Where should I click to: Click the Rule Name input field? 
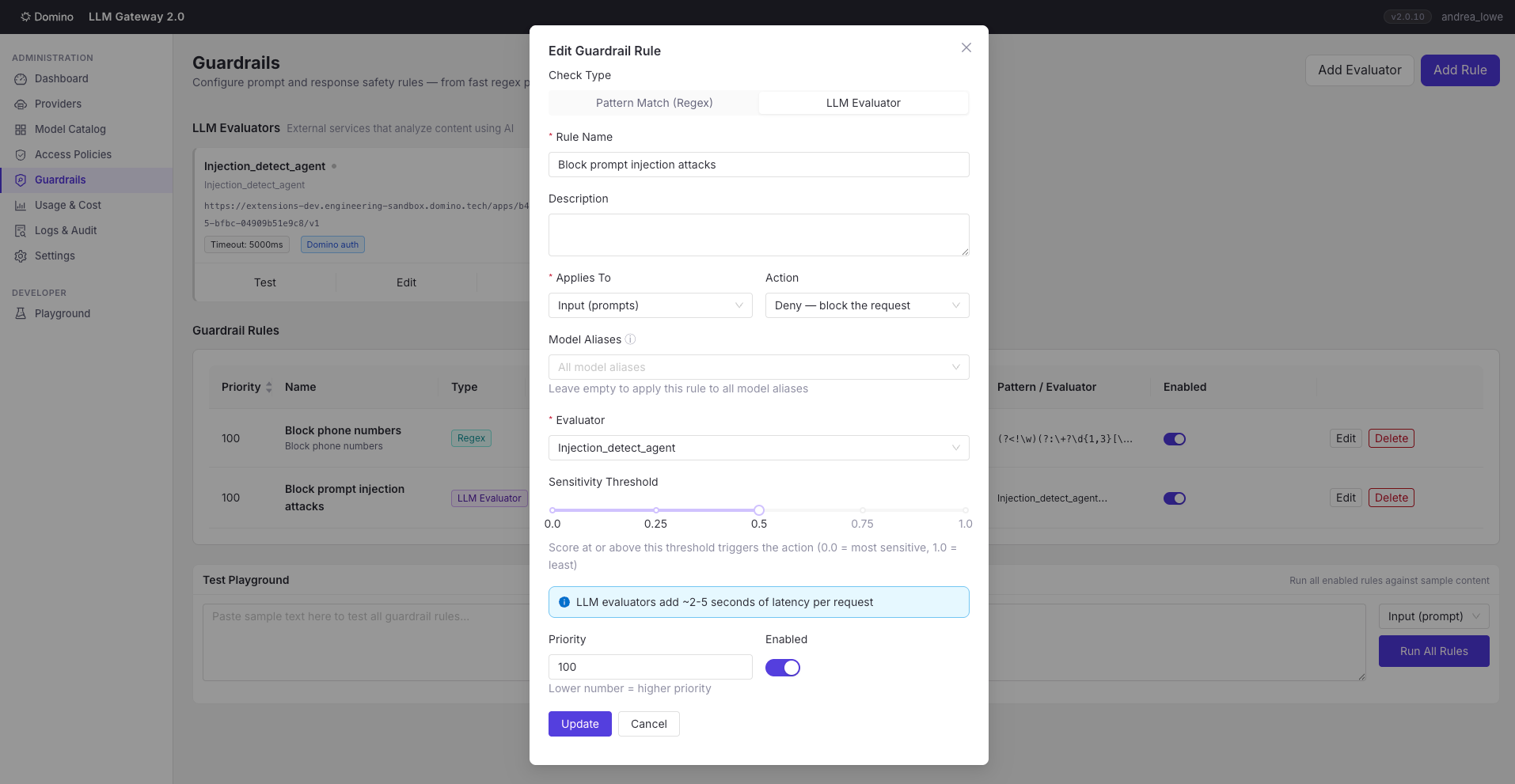[758, 165]
